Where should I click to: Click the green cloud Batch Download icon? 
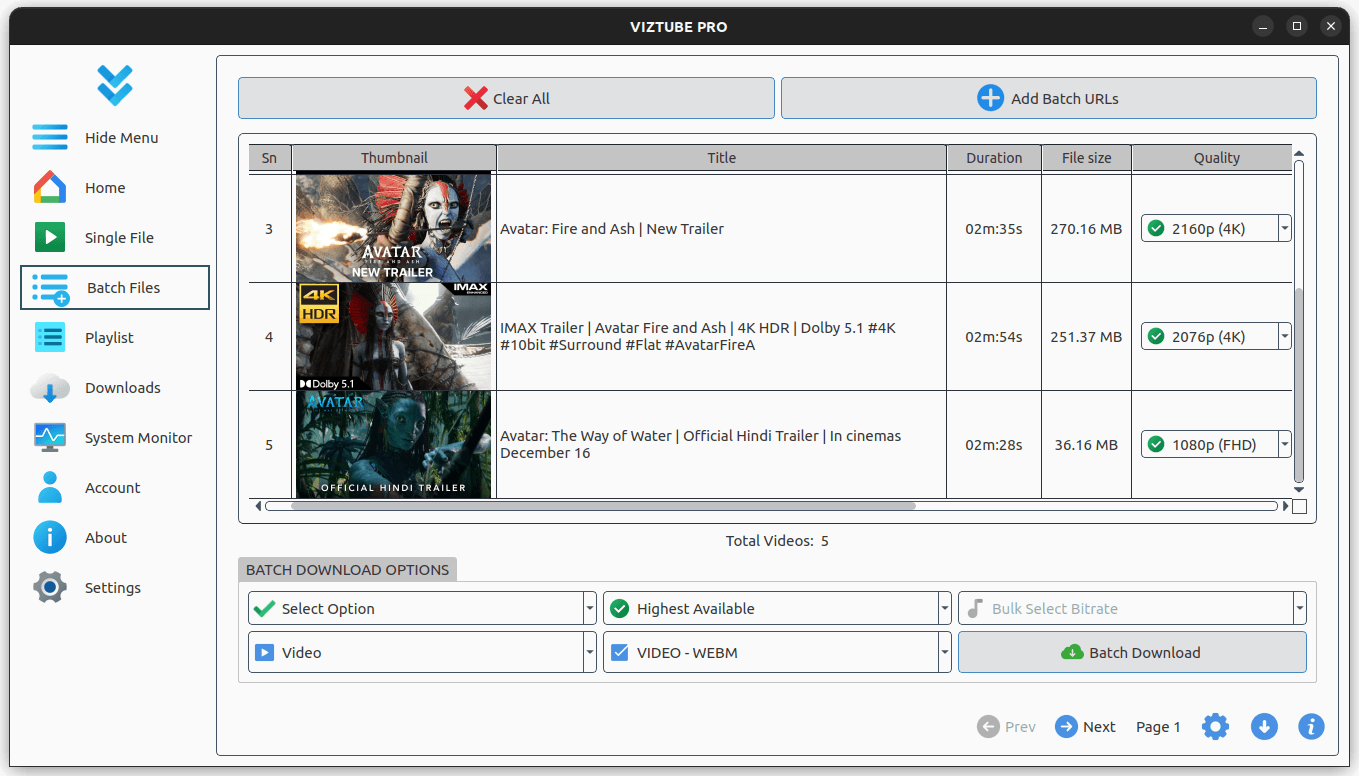(1072, 653)
